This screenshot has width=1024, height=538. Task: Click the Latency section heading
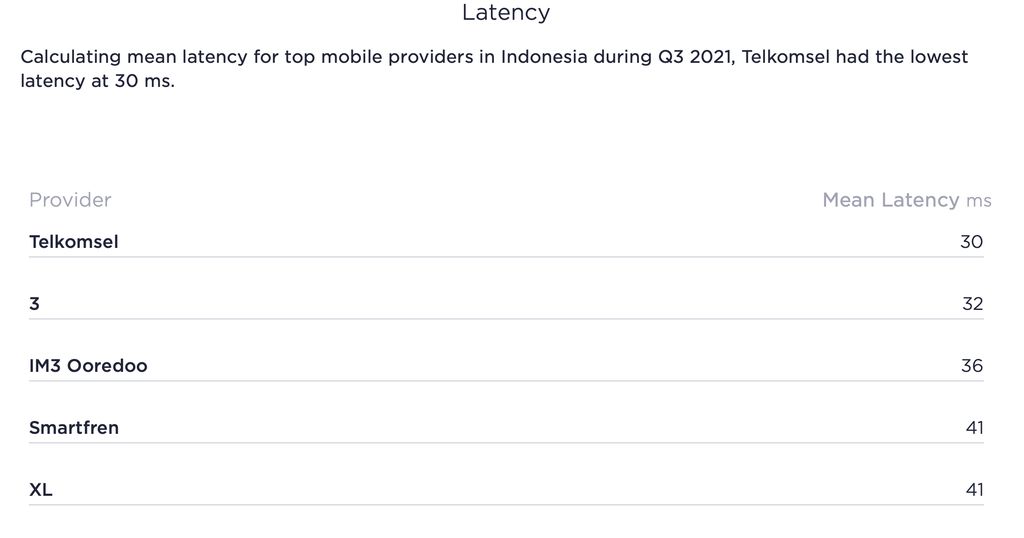tap(505, 13)
